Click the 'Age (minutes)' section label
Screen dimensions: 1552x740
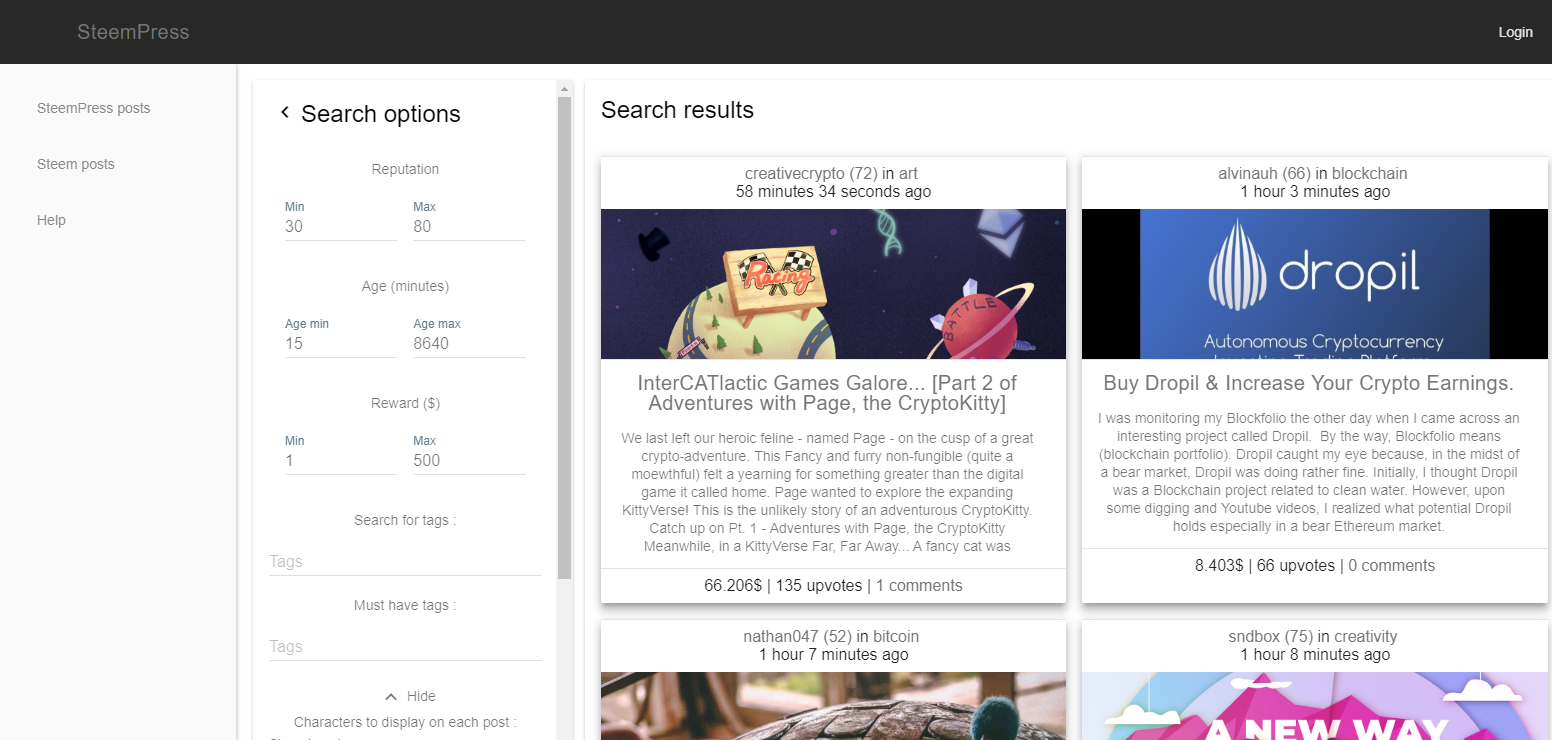405,286
